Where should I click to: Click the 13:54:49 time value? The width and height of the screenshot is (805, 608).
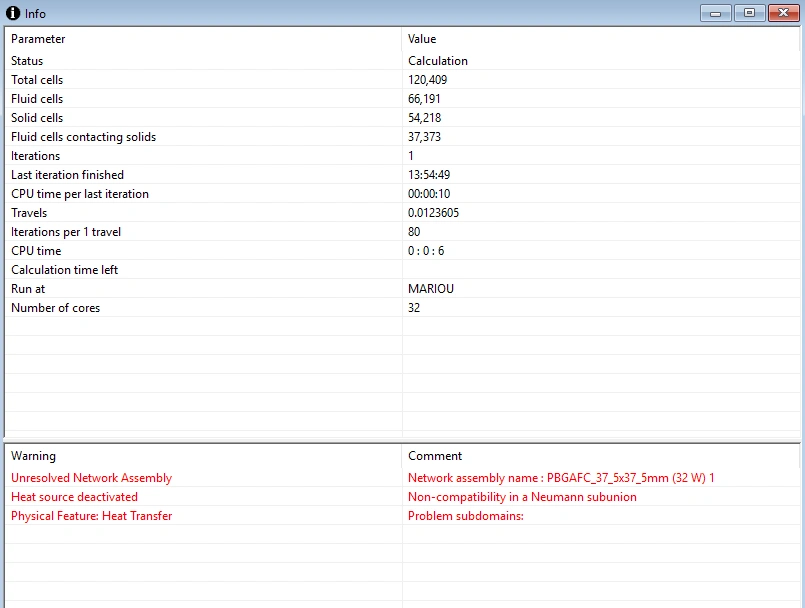click(429, 175)
